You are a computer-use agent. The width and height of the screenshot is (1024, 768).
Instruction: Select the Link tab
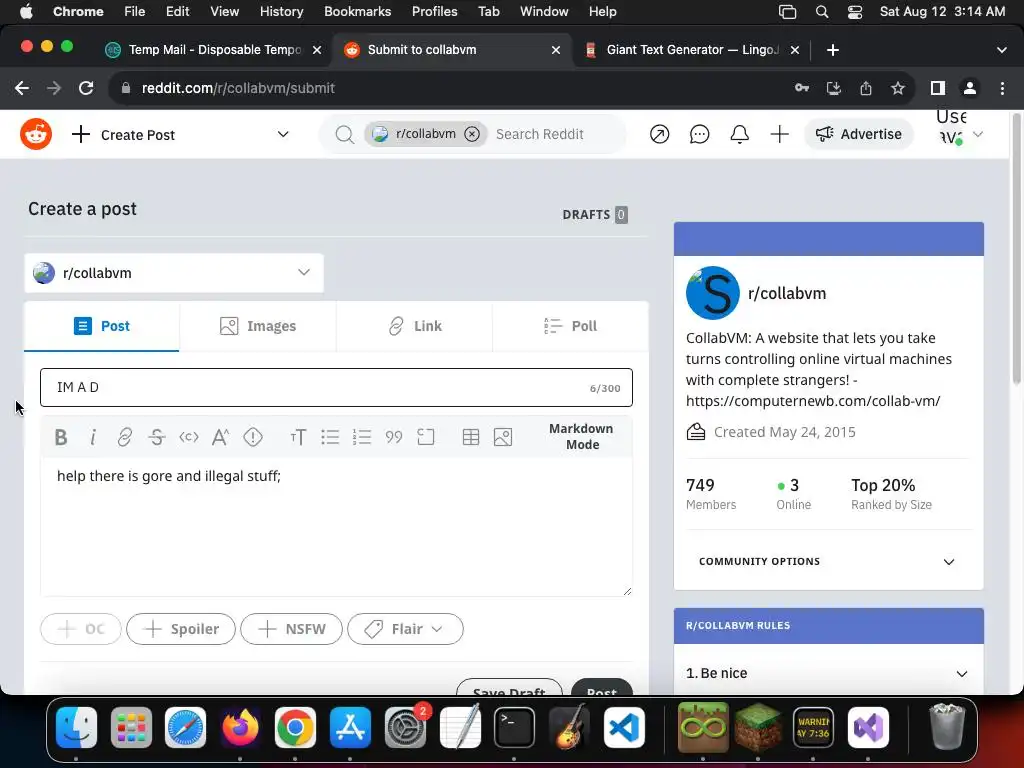415,326
